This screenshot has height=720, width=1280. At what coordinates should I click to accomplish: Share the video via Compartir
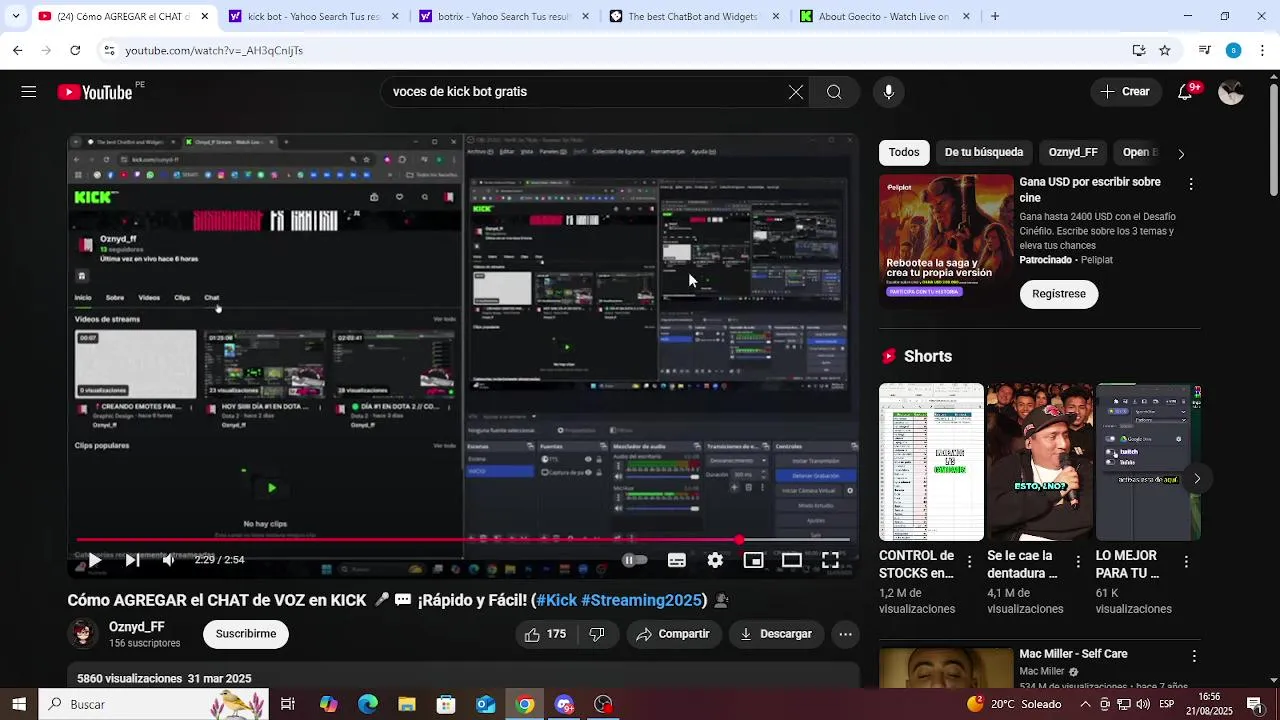tap(674, 634)
